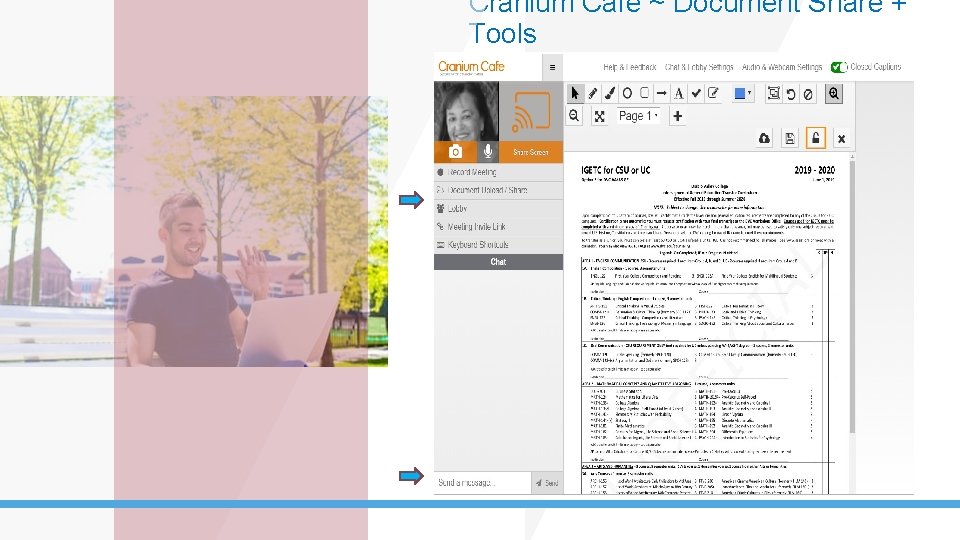Zoom in with magnifier plus icon
Image resolution: width=960 pixels, height=540 pixels.
tap(833, 94)
